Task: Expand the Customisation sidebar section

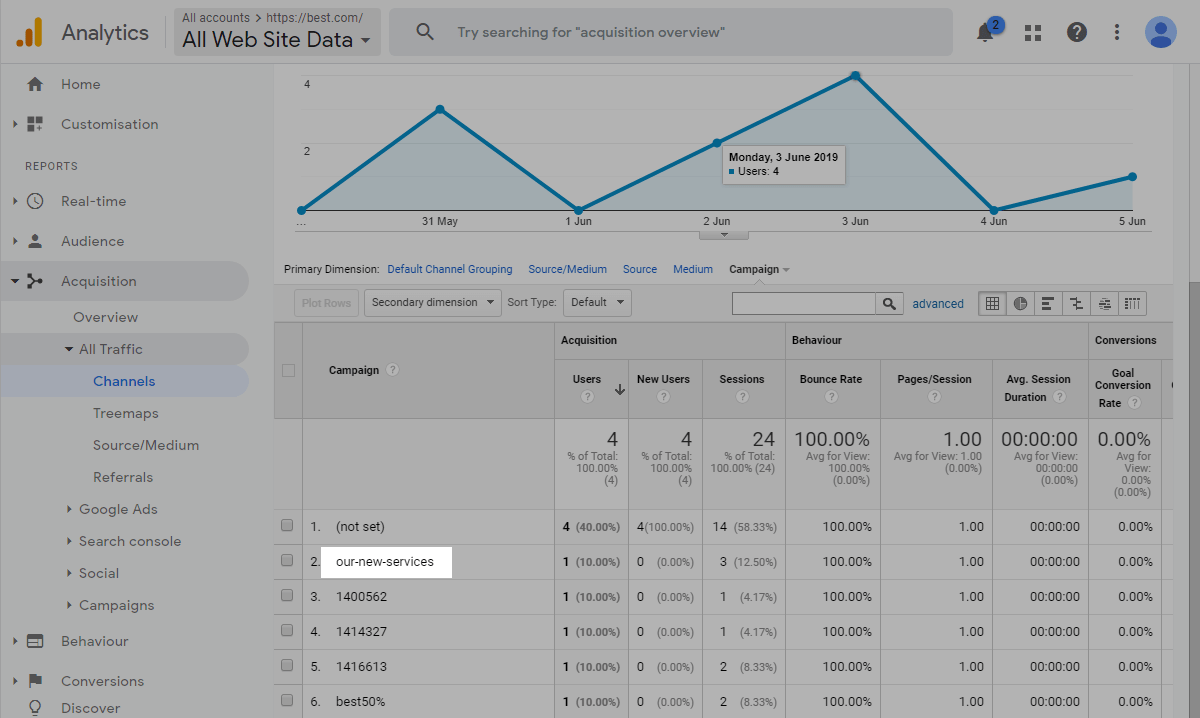Action: click(15, 124)
